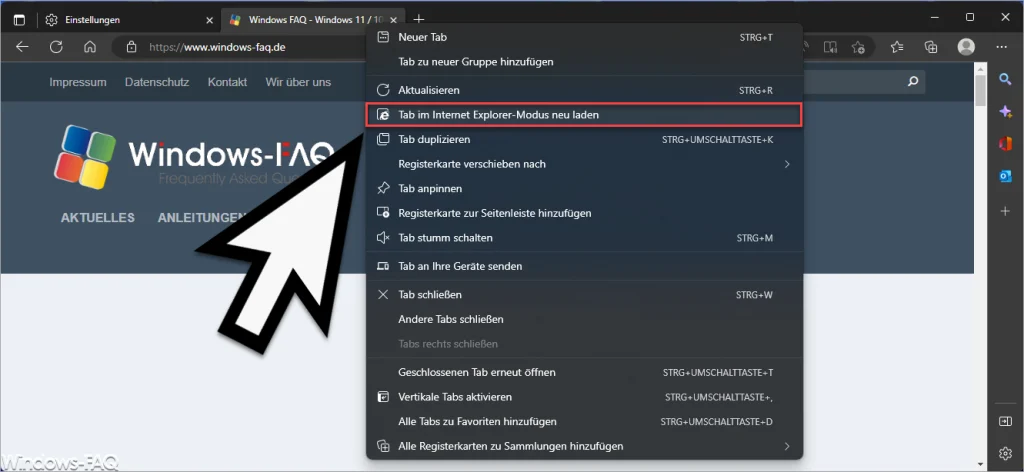The width and height of the screenshot is (1024, 472).
Task: Go back with the arrow button
Action: click(22, 47)
